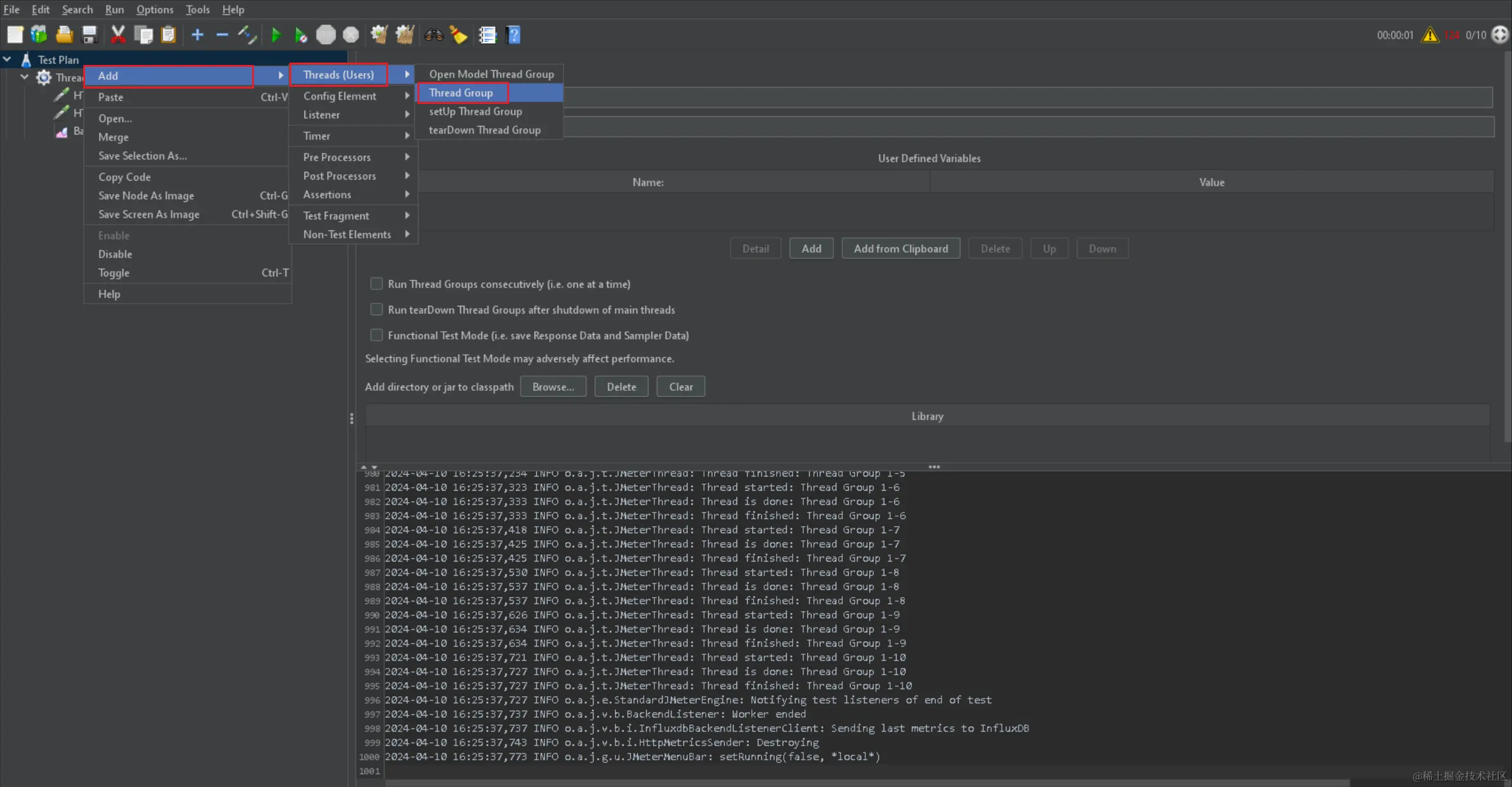Start the test with green play icon

276,35
